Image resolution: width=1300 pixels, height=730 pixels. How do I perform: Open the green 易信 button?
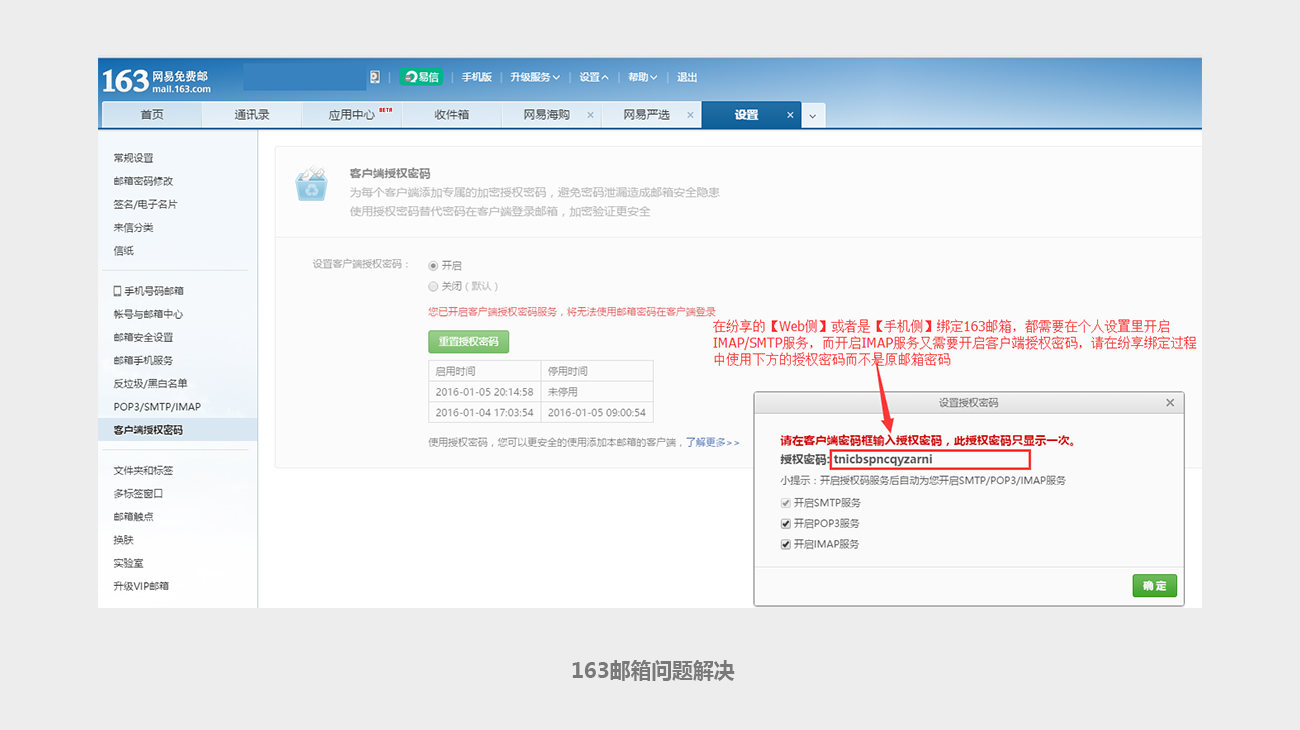[421, 77]
